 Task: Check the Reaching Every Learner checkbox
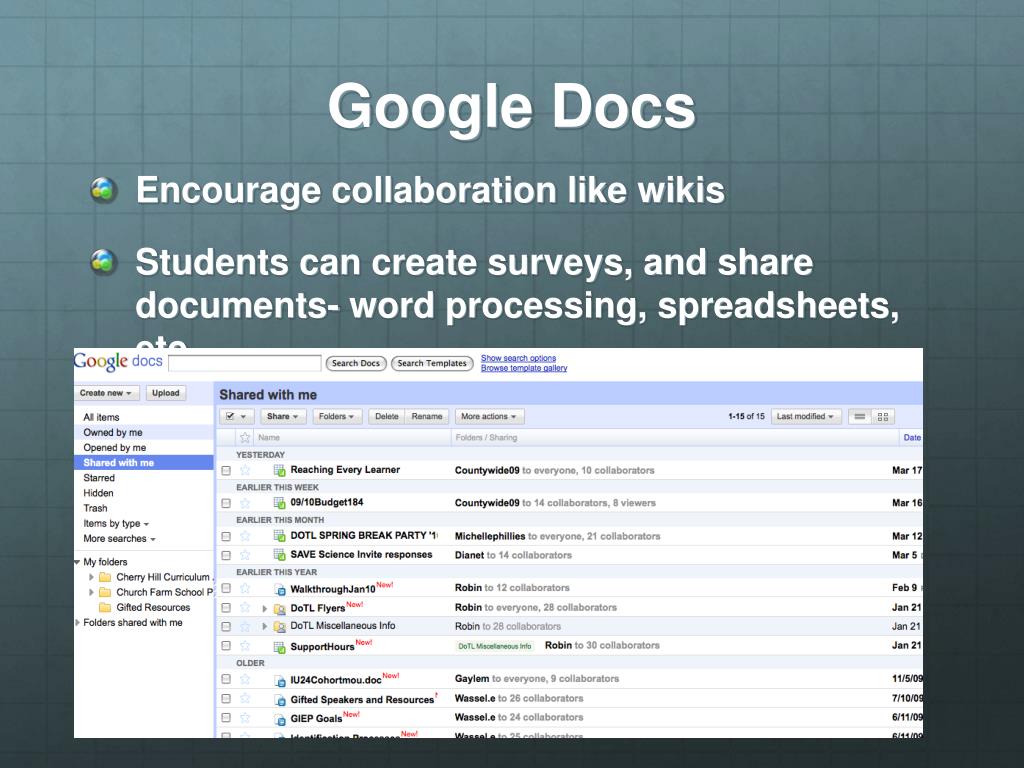pos(226,471)
